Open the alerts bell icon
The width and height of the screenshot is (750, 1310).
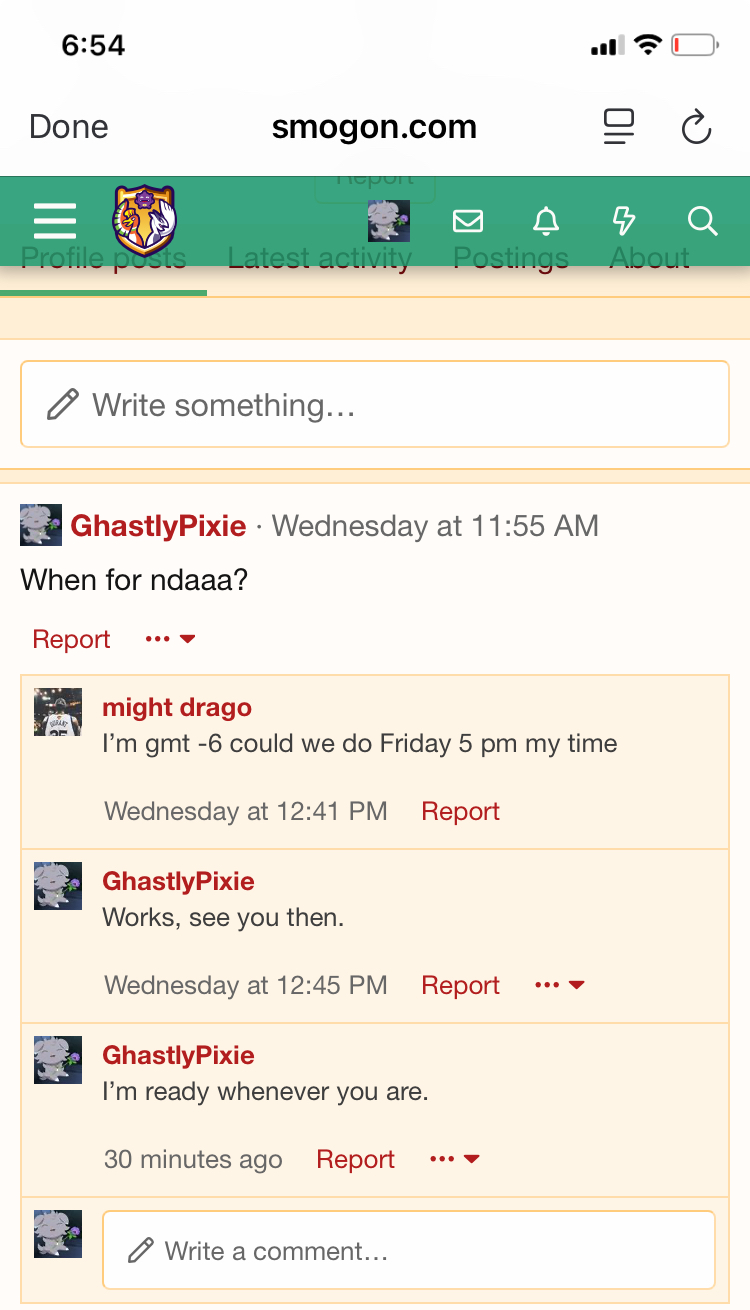coord(546,221)
